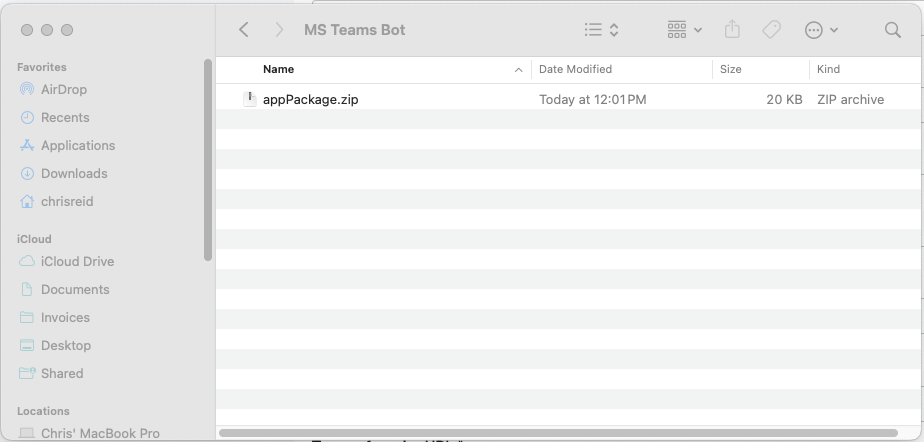Click the Favorites section header
This screenshot has height=442, width=924.
click(x=42, y=67)
